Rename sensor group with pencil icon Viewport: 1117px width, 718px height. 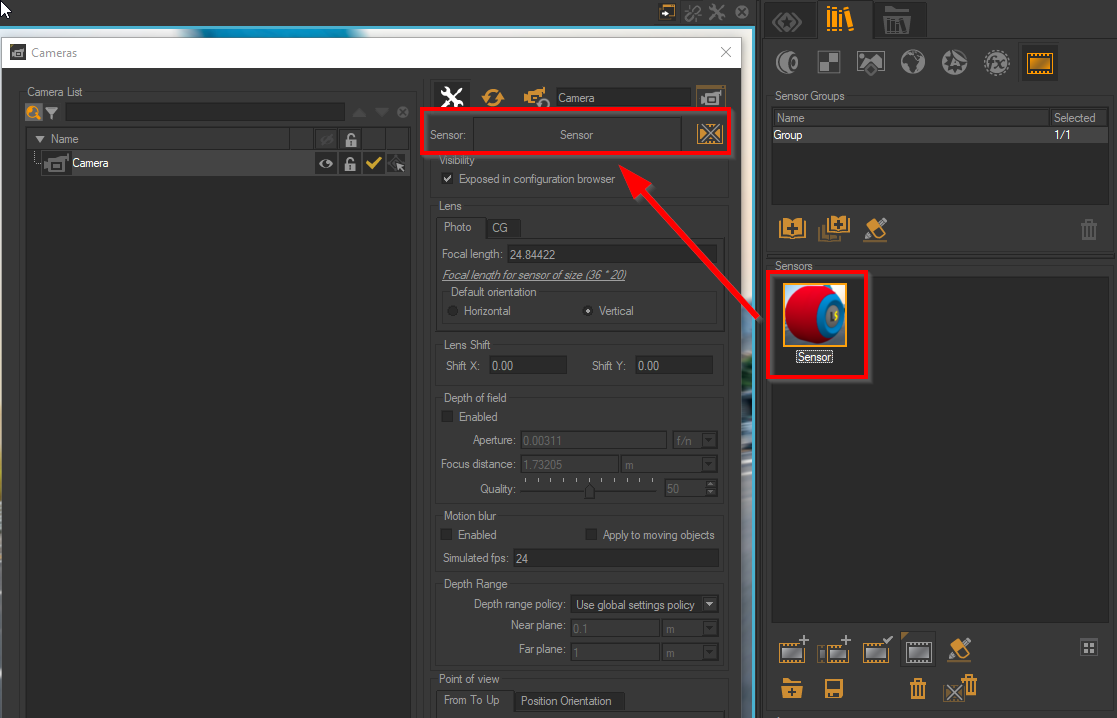tap(876, 229)
